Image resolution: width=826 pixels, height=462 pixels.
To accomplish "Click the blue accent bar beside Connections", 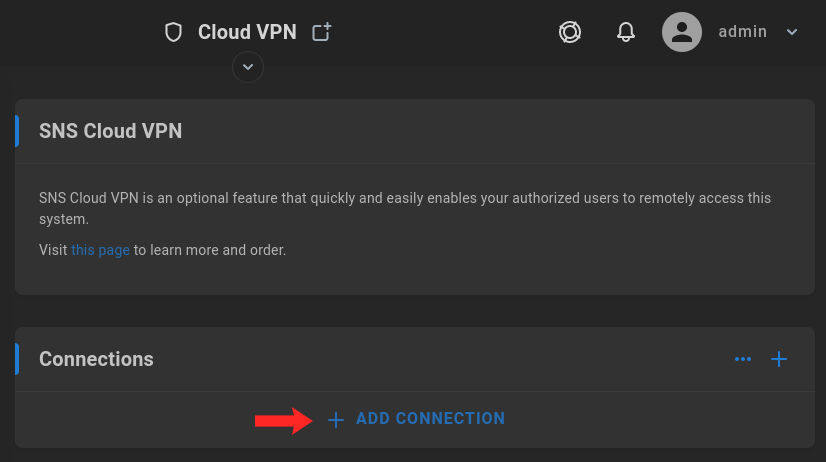I will tap(17, 359).
